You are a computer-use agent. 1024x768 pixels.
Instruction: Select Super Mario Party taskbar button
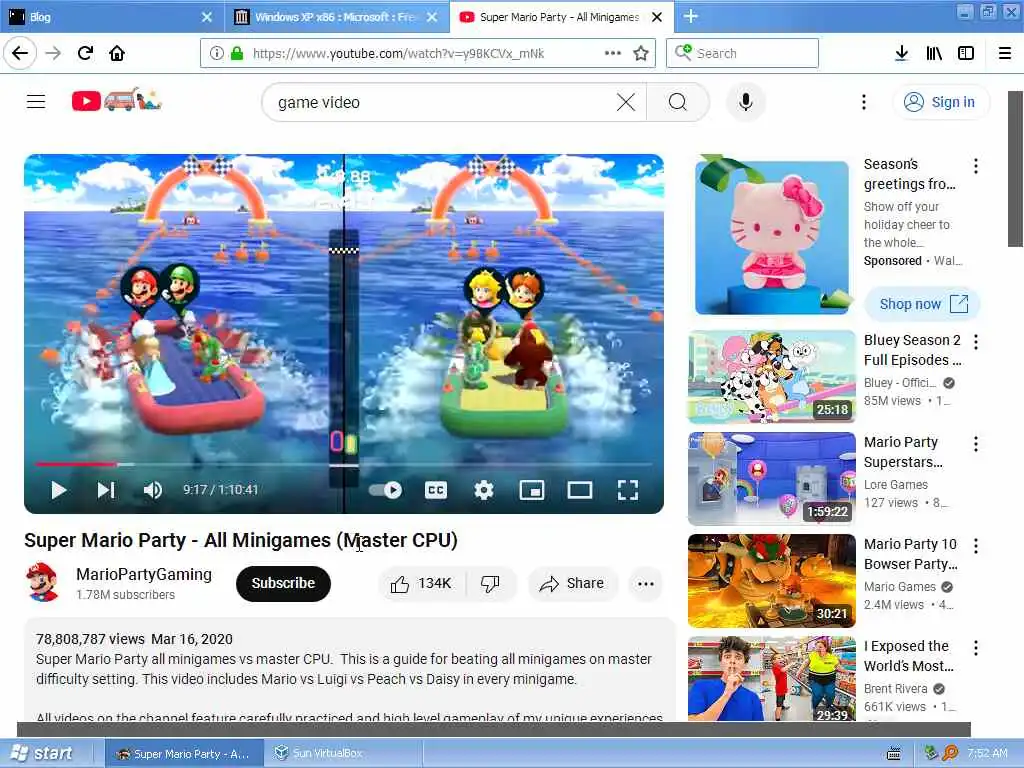[184, 753]
